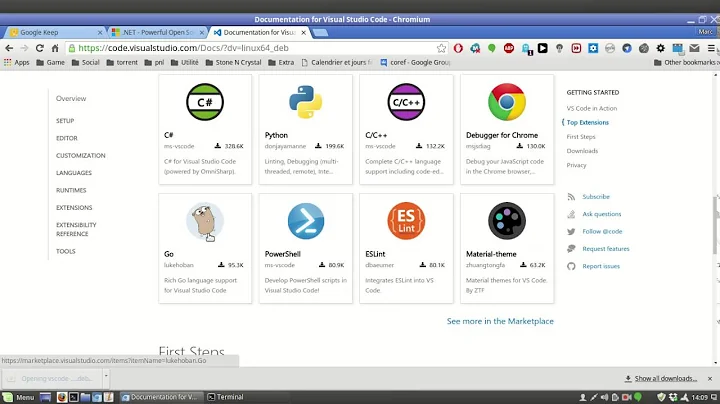Open a new tab button

point(320,33)
